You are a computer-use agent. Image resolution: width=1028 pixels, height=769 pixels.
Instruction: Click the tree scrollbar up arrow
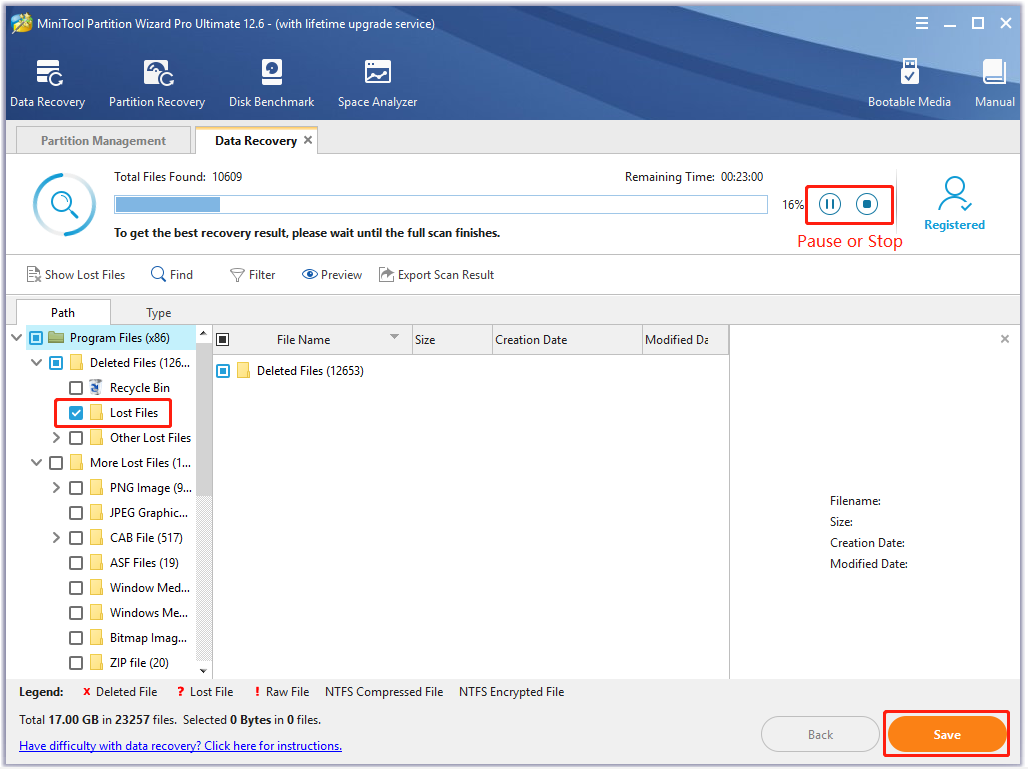pyautogui.click(x=203, y=333)
